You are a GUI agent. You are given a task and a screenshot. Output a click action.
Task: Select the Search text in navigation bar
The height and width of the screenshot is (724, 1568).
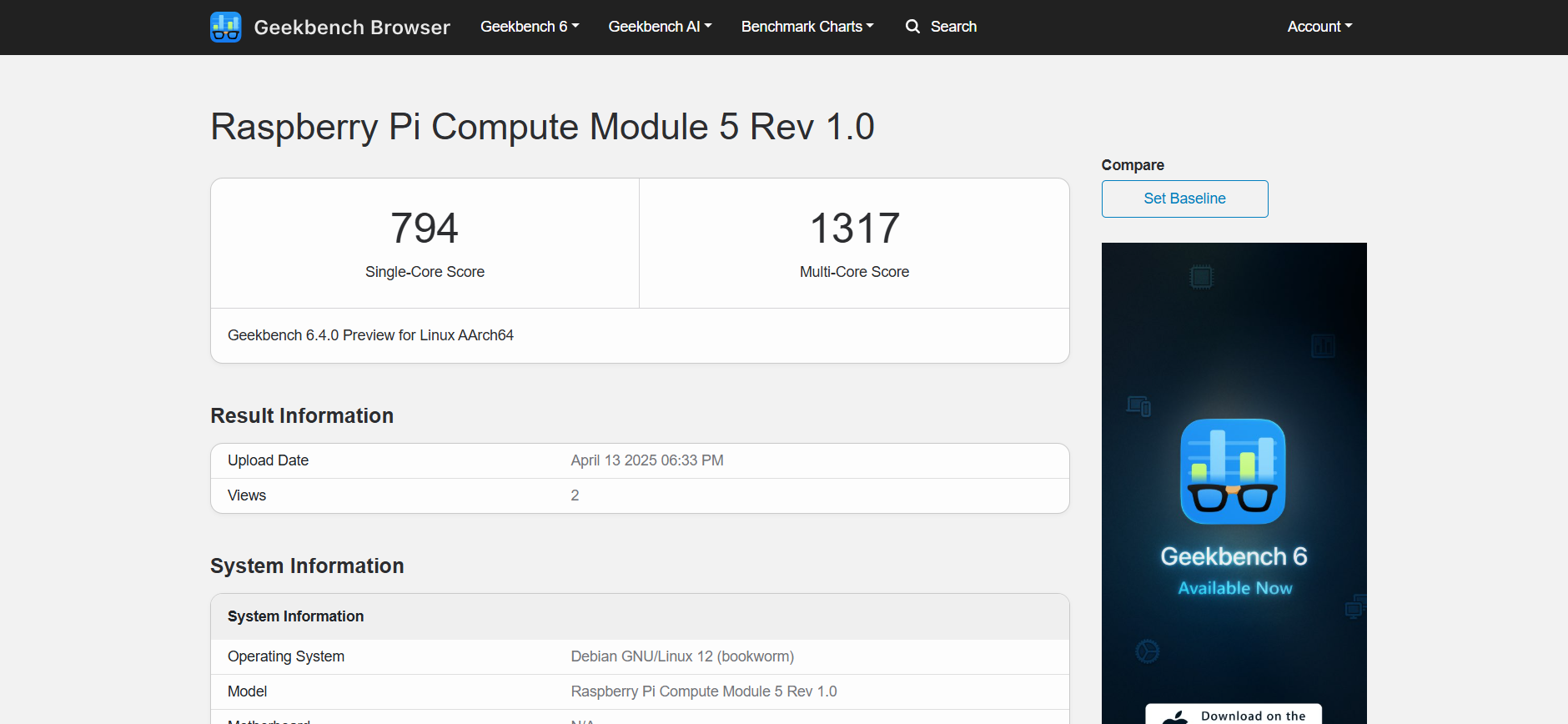(x=953, y=27)
